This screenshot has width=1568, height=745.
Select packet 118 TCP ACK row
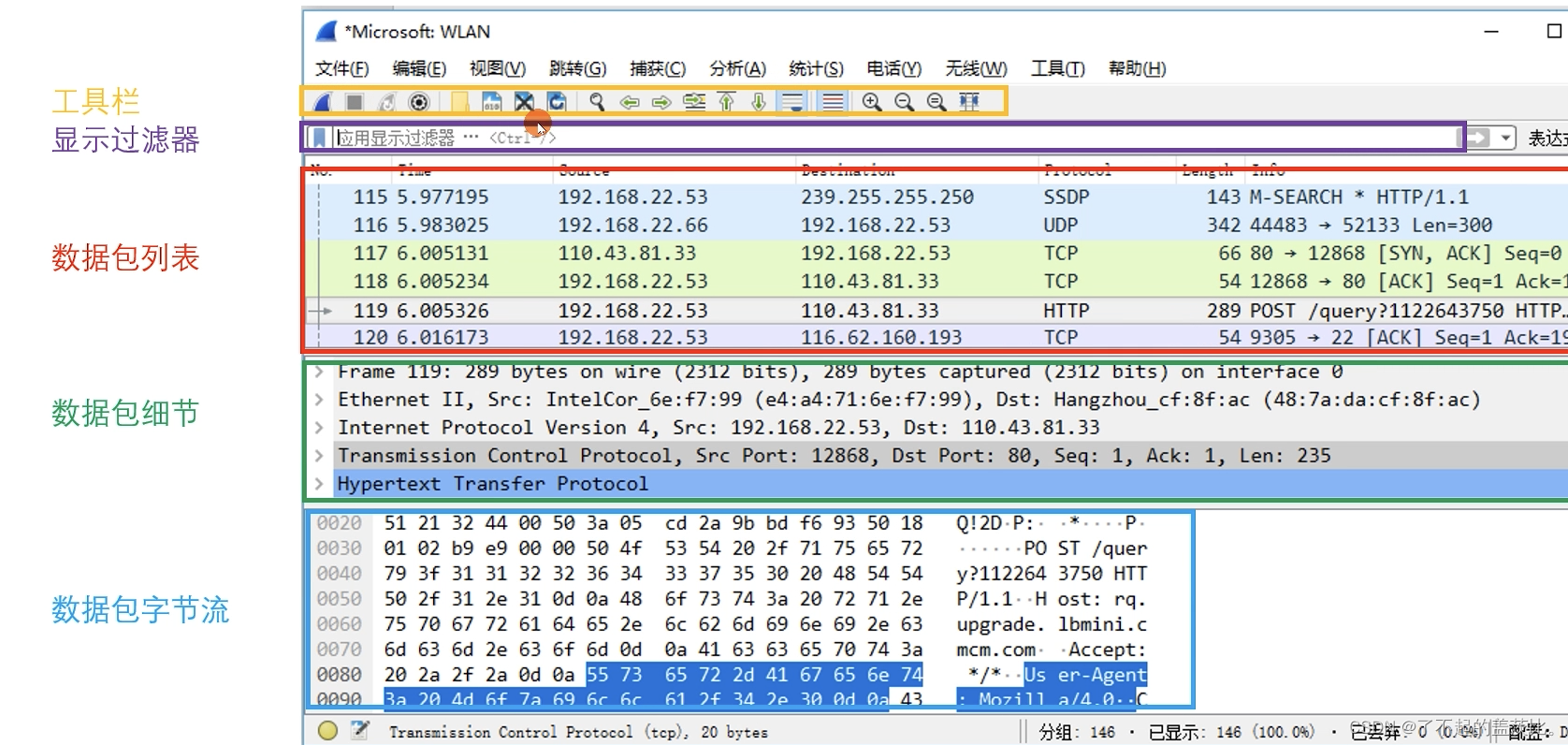[x=936, y=282]
